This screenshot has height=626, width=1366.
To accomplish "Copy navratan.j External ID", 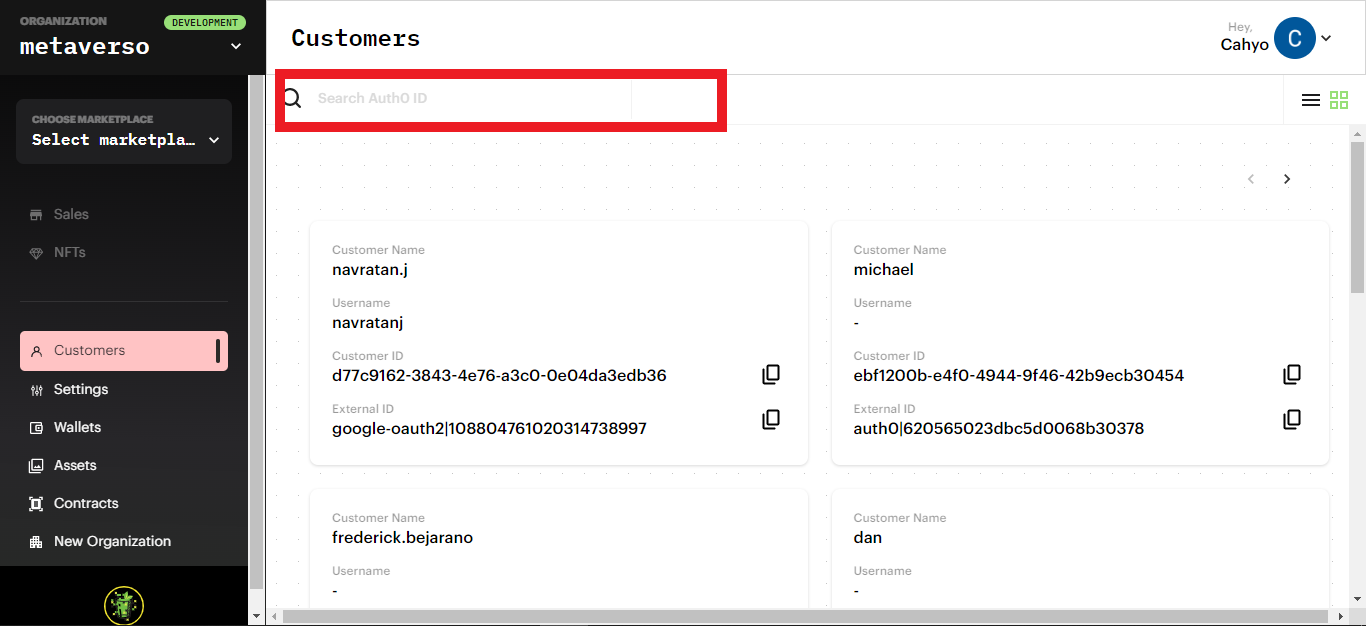I will 771,419.
